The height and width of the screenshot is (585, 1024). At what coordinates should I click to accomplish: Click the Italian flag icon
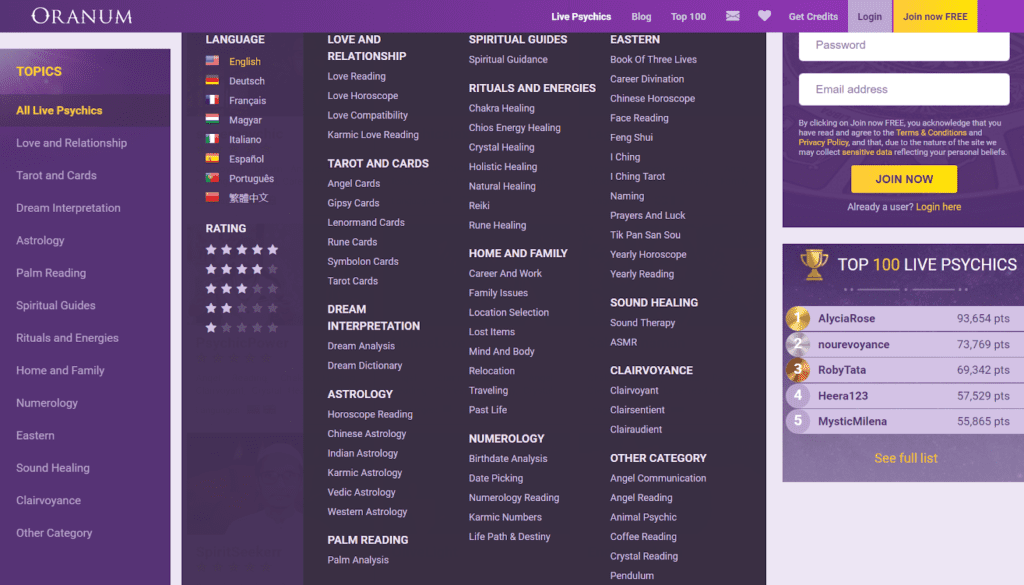[x=212, y=139]
